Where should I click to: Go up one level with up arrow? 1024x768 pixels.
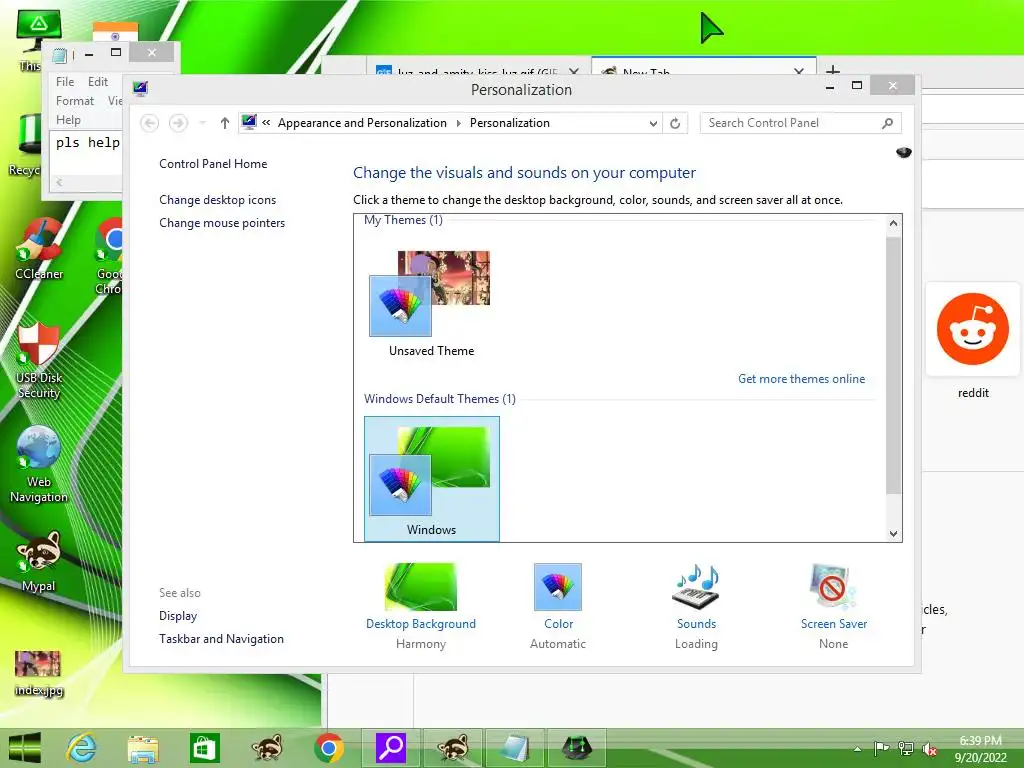coord(225,123)
